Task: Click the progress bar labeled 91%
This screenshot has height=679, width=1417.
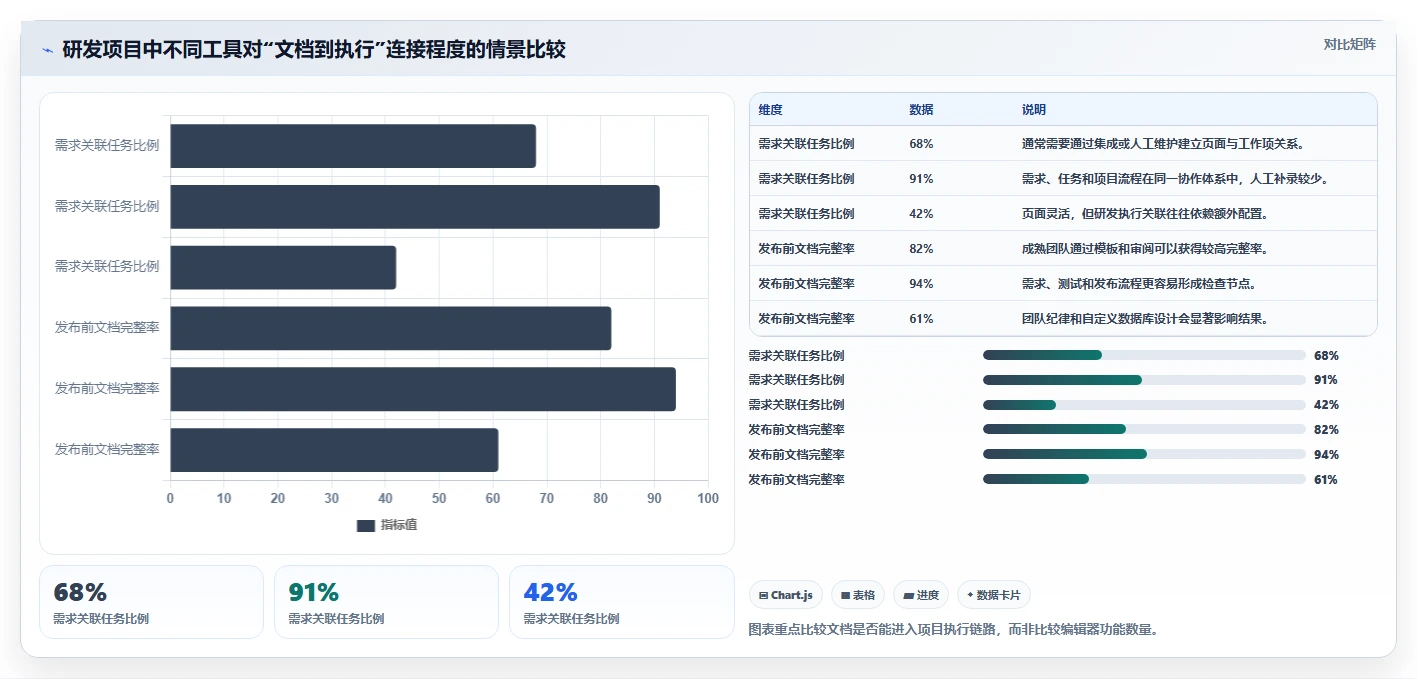Action: click(x=1144, y=380)
